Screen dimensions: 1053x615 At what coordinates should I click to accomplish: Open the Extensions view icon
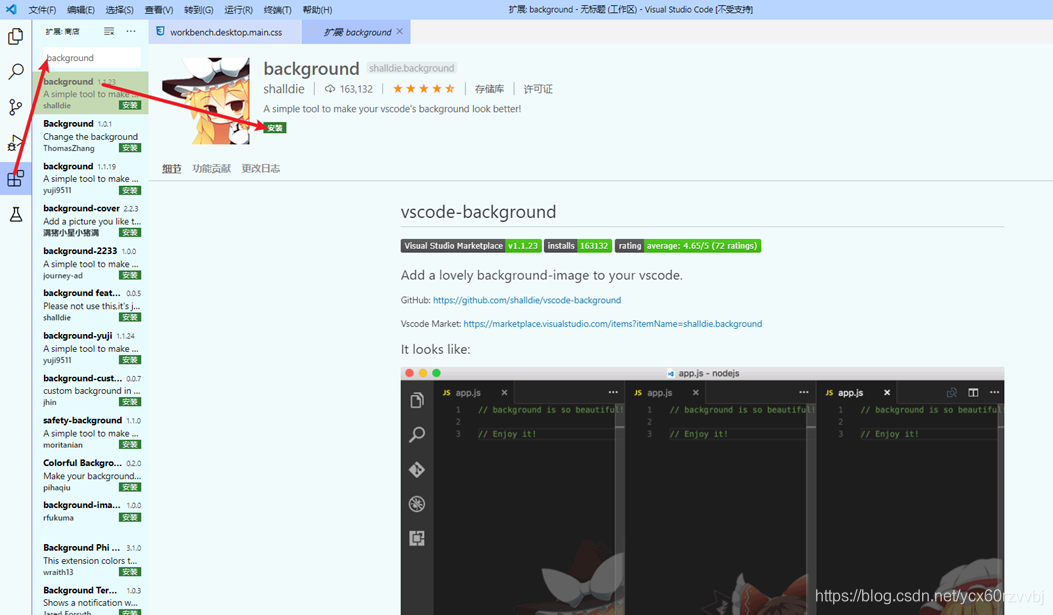[x=15, y=179]
